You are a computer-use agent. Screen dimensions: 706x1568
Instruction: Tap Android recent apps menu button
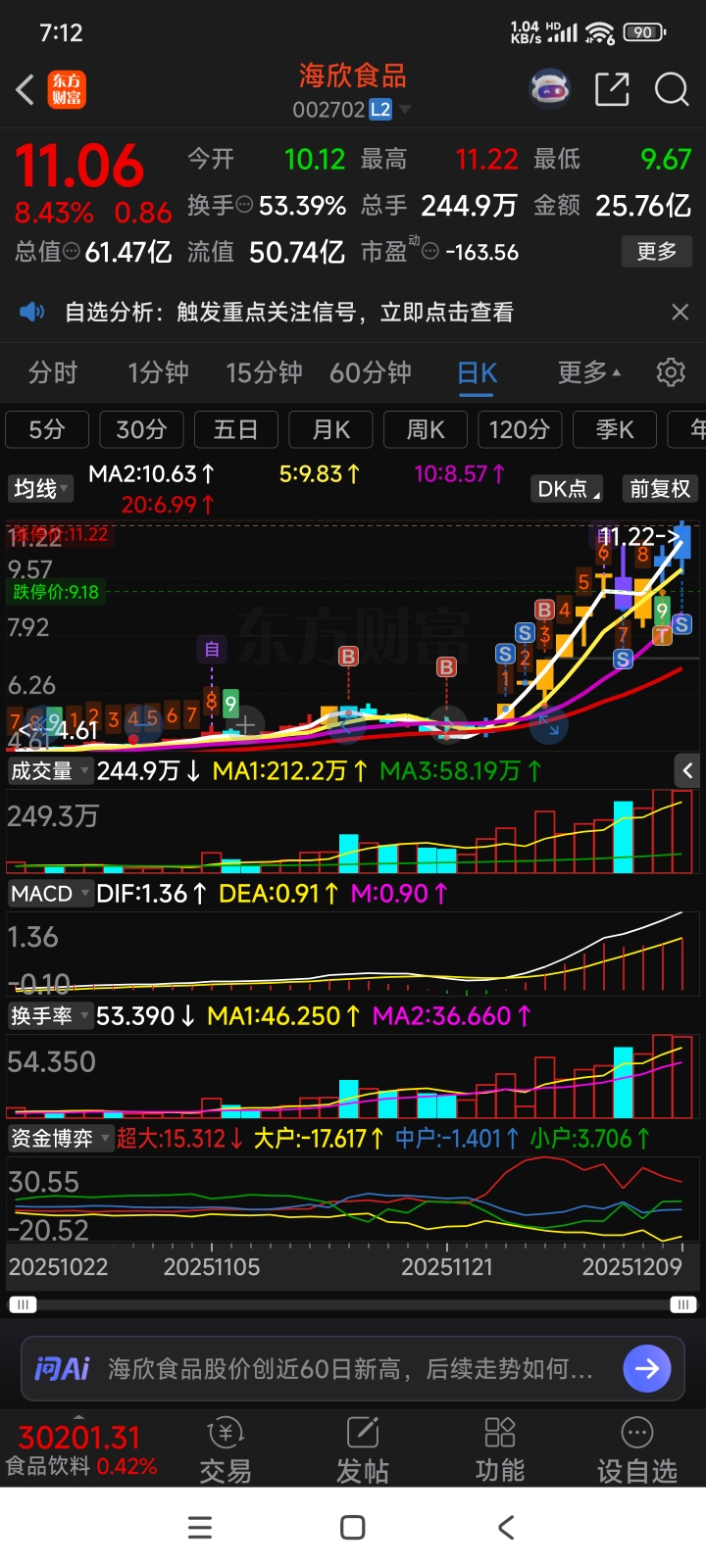pos(200,1527)
